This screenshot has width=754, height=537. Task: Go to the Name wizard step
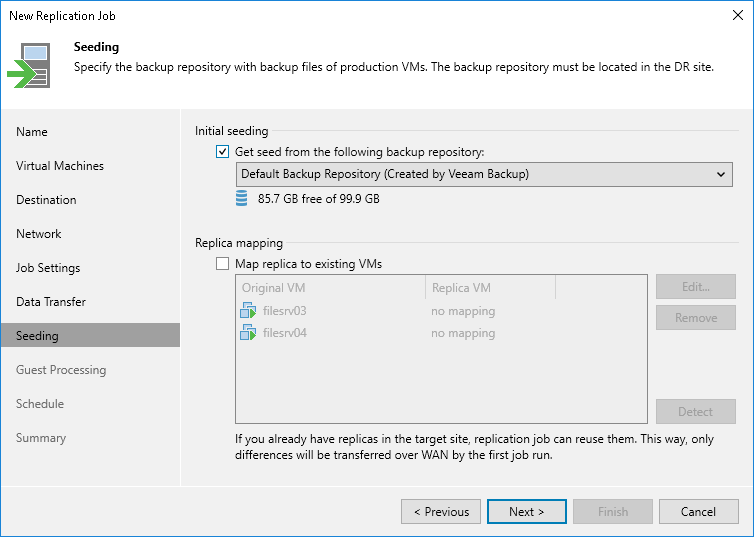(x=32, y=132)
